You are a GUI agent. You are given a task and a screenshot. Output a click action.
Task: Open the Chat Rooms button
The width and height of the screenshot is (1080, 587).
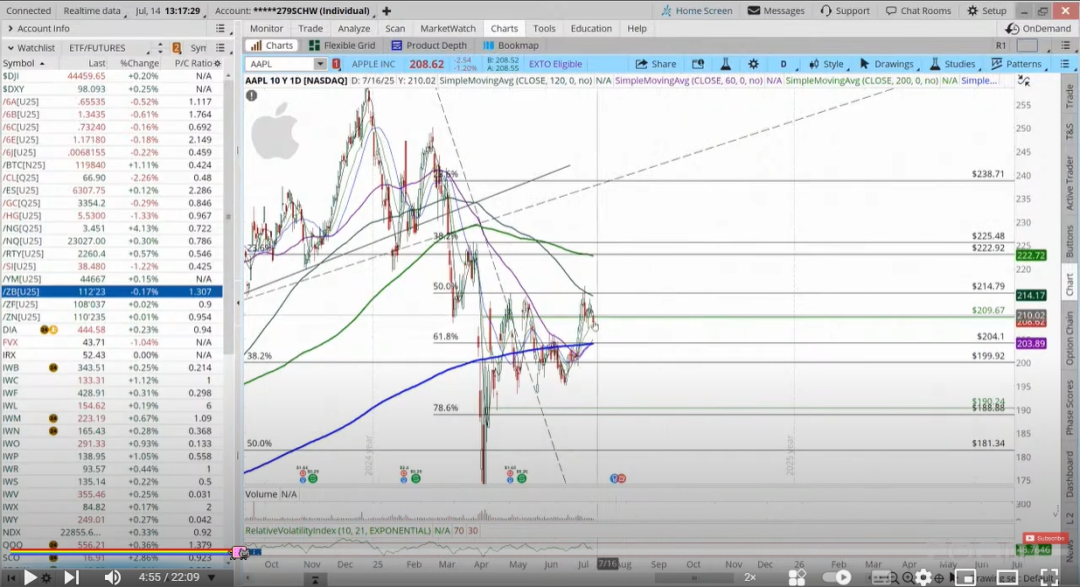[x=918, y=10]
